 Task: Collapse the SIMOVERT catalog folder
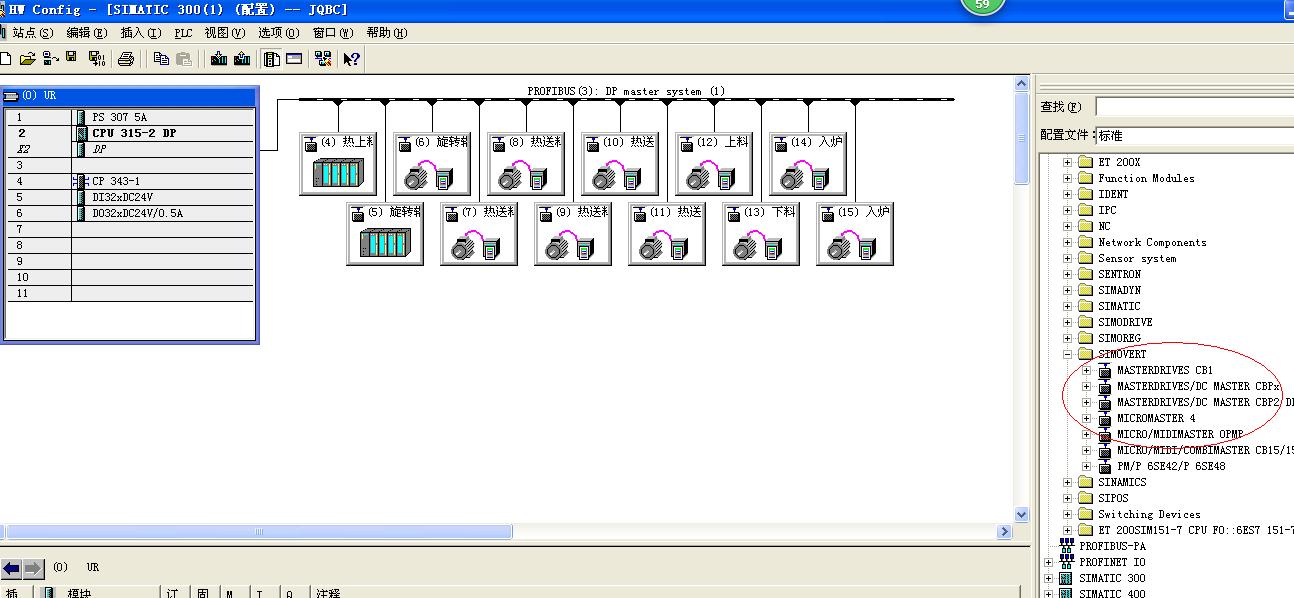1067,354
